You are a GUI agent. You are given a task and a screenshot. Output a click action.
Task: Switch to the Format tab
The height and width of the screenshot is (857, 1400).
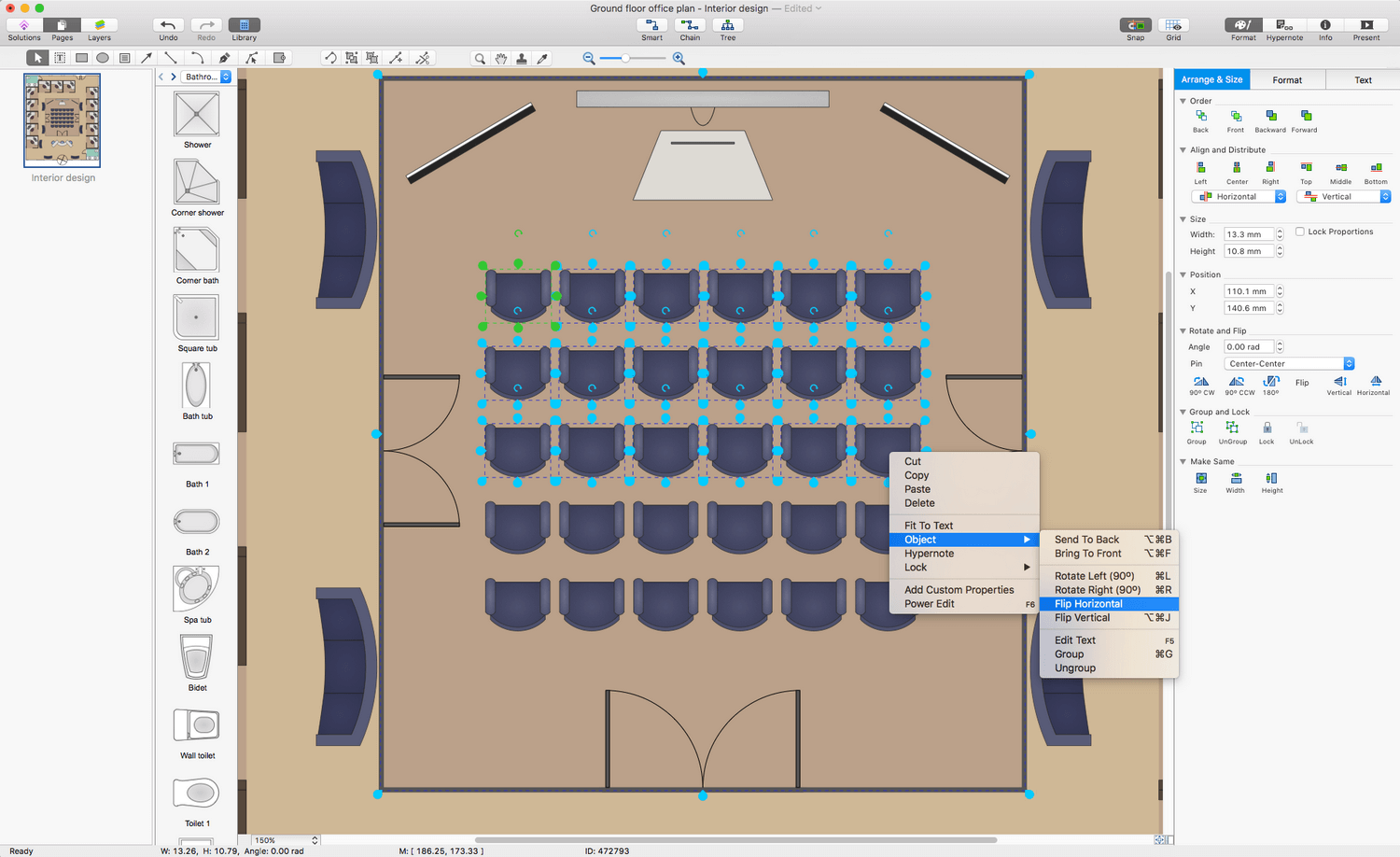[x=1287, y=80]
